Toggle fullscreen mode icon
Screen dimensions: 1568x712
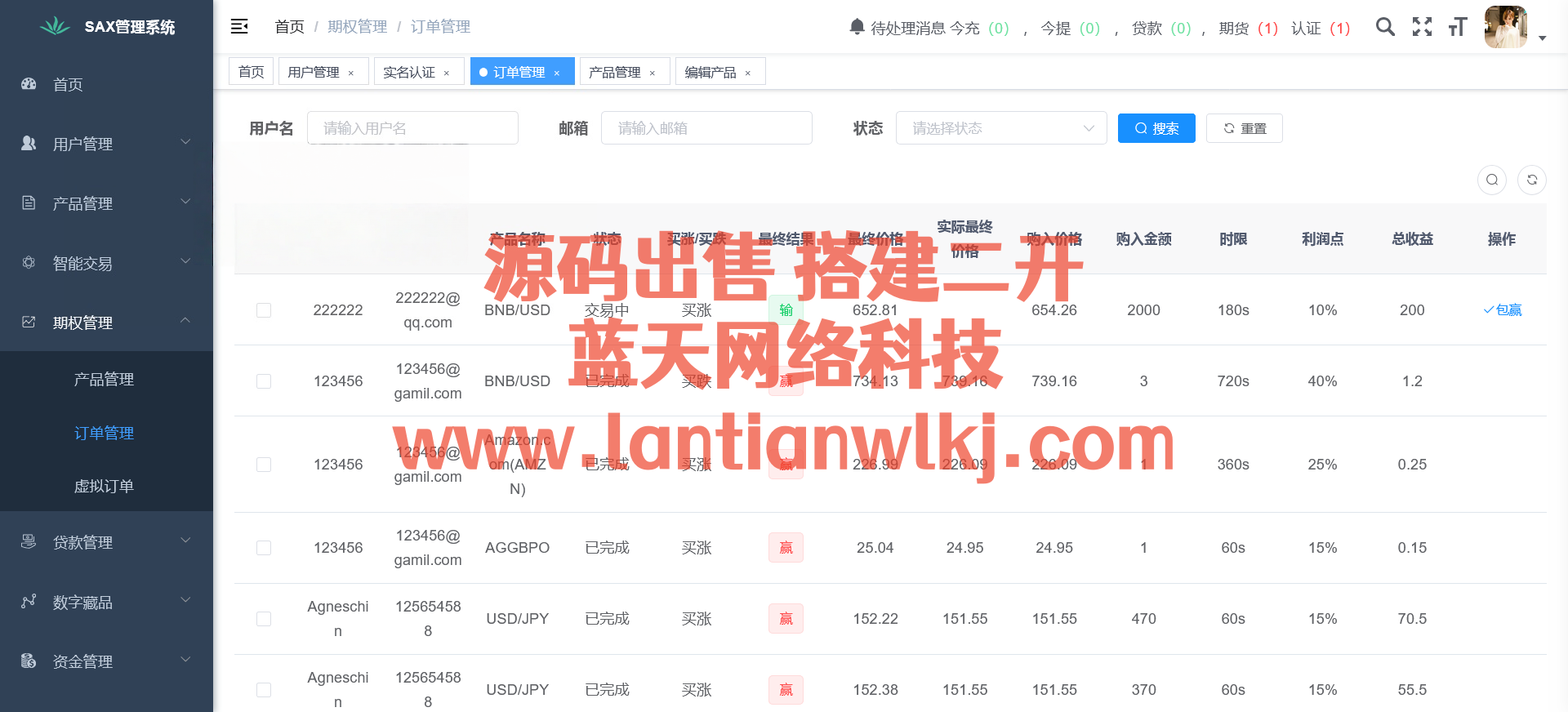[x=1422, y=27]
